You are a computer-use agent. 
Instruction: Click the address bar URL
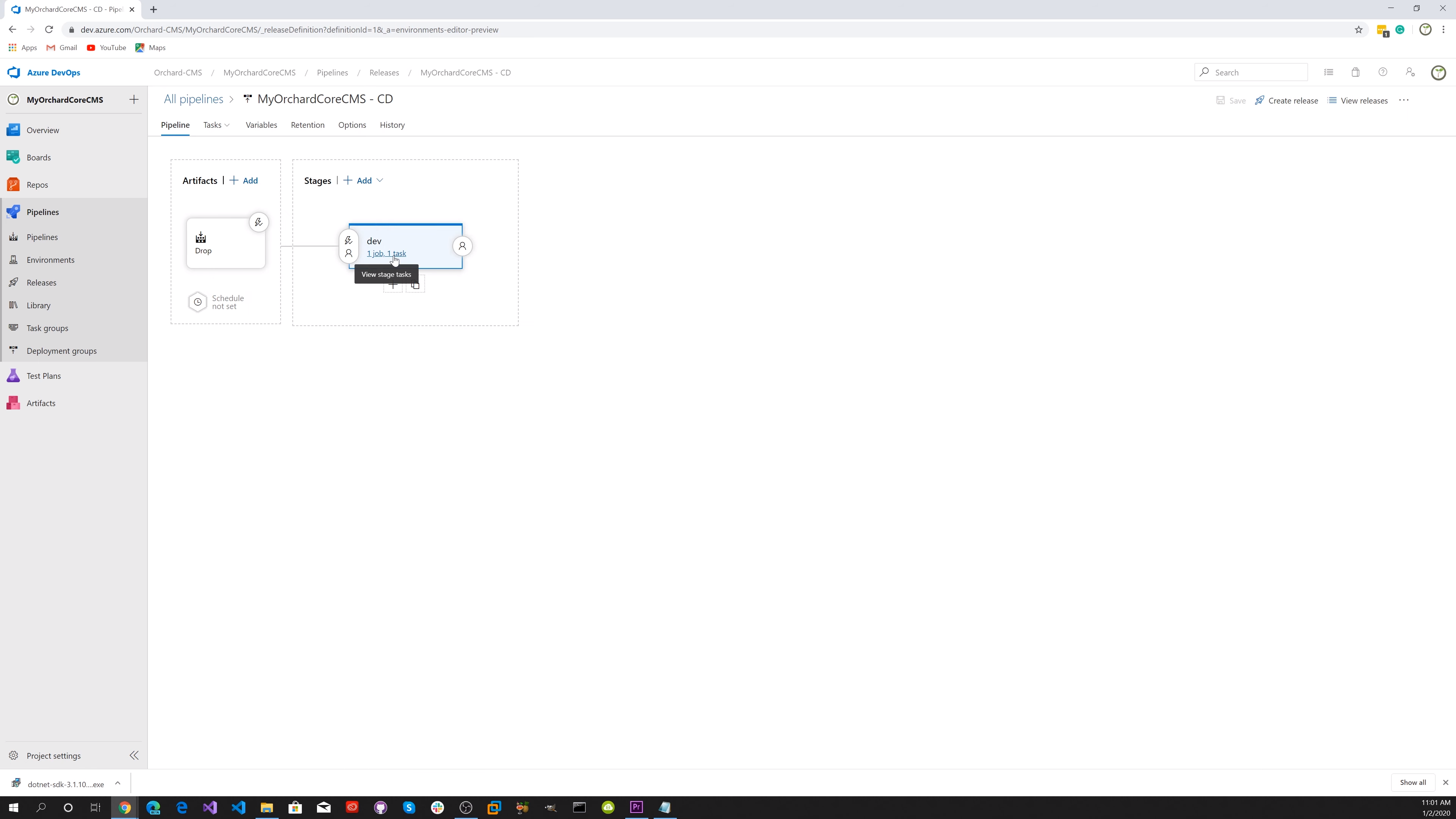point(289,30)
